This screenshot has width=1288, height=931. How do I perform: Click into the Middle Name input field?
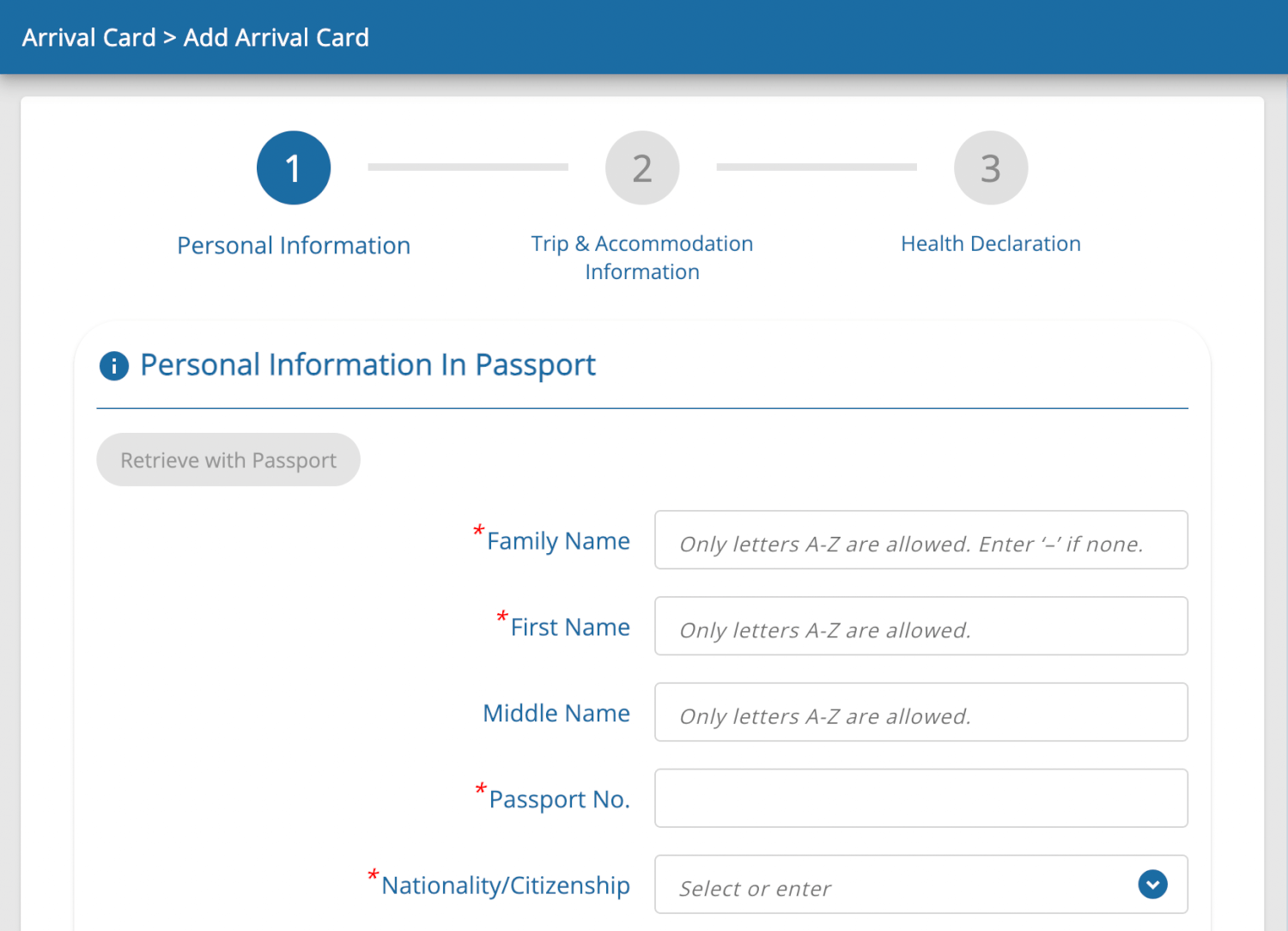920,712
